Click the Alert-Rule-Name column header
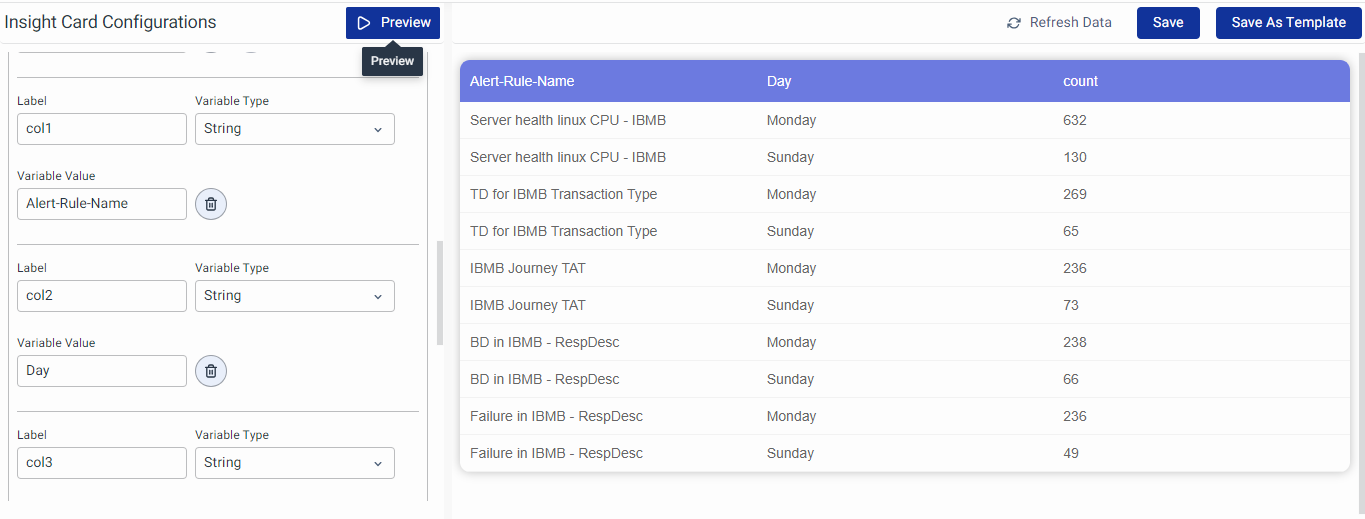 [522, 81]
